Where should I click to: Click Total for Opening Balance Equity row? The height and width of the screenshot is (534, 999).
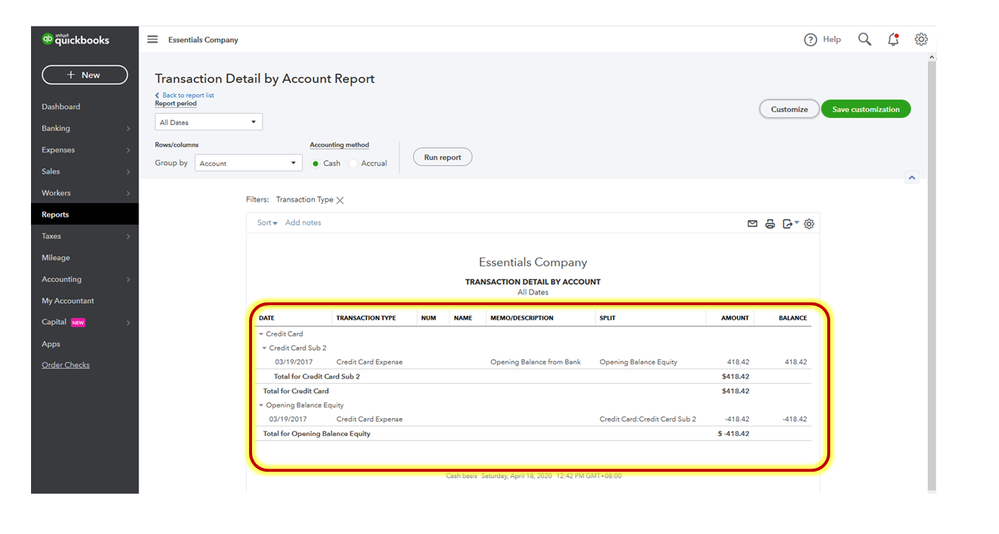point(534,434)
